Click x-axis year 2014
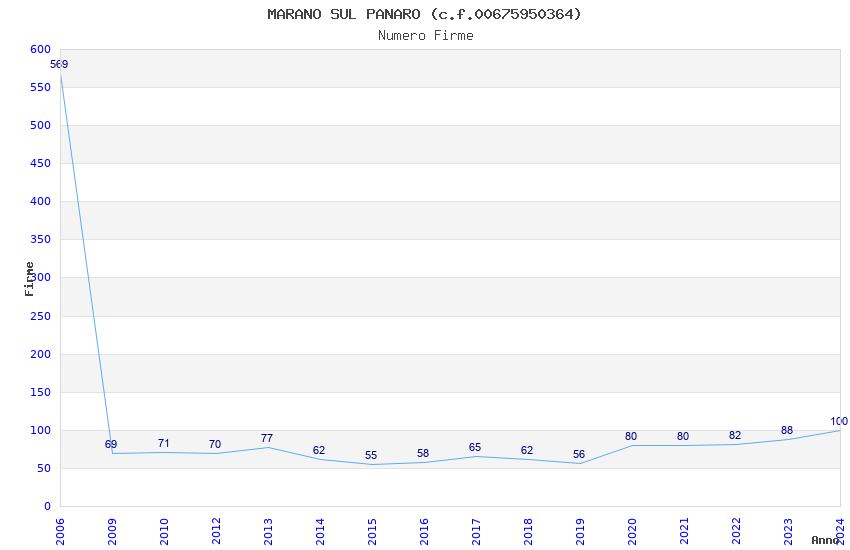This screenshot has width=850, height=550. tap(320, 532)
